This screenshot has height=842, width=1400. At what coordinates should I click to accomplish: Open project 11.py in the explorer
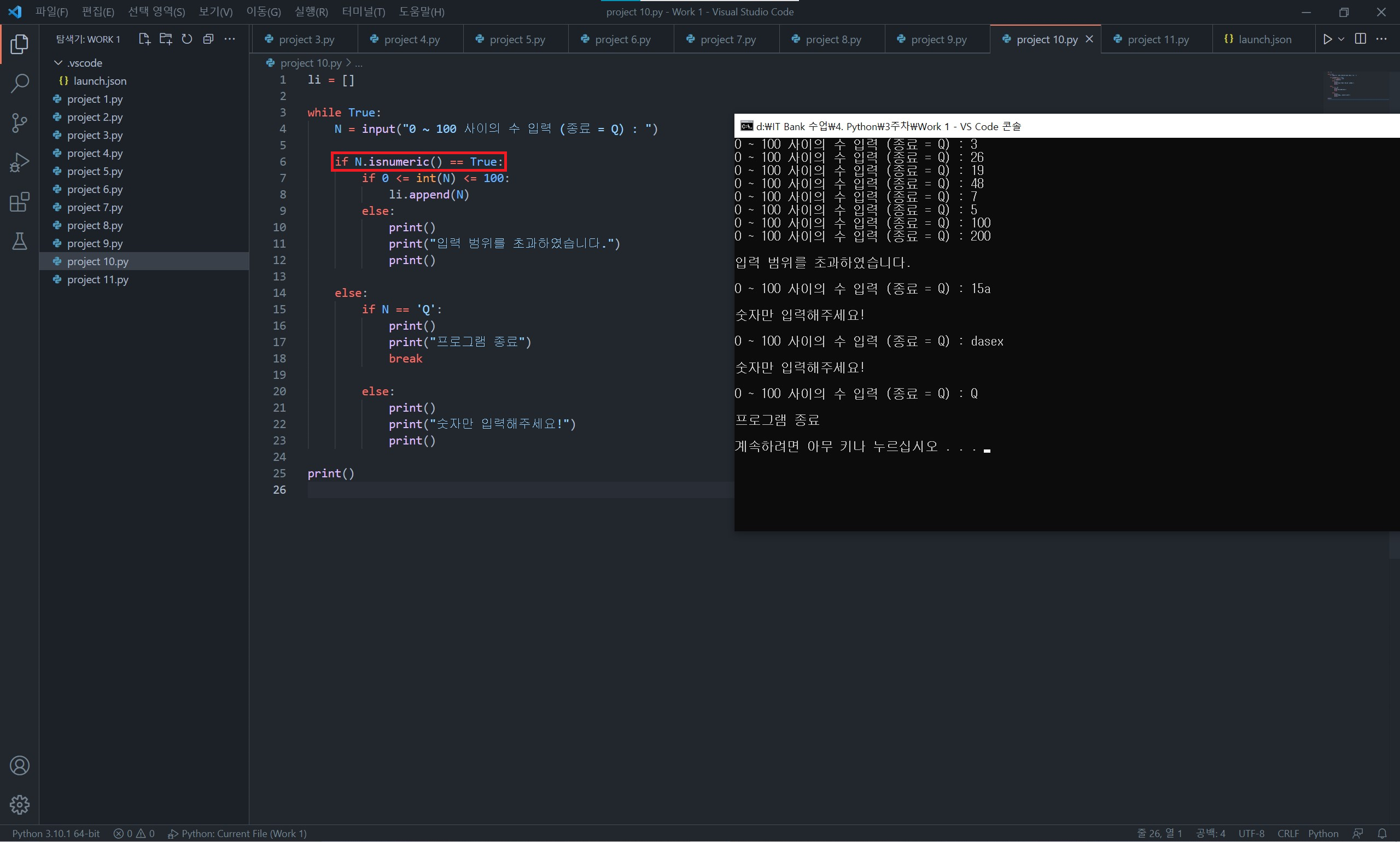97,279
